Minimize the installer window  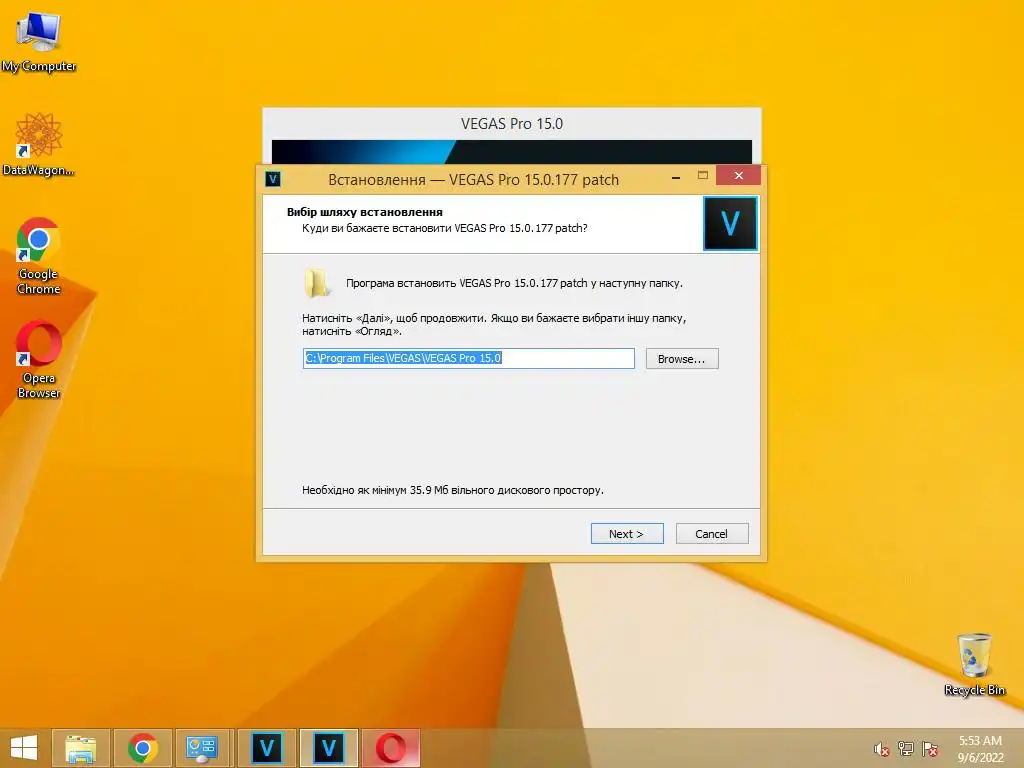676,177
